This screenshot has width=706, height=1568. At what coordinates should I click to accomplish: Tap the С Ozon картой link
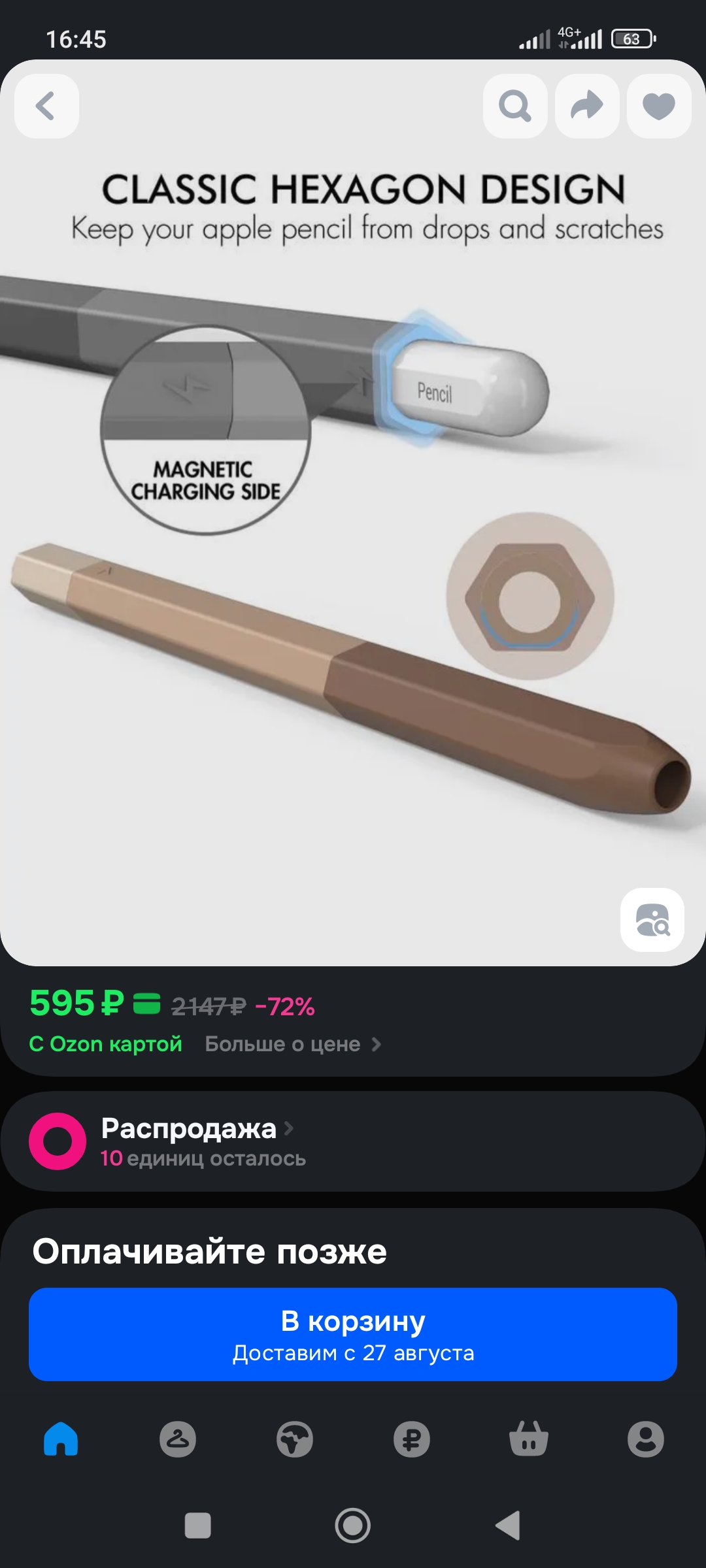click(x=105, y=1044)
